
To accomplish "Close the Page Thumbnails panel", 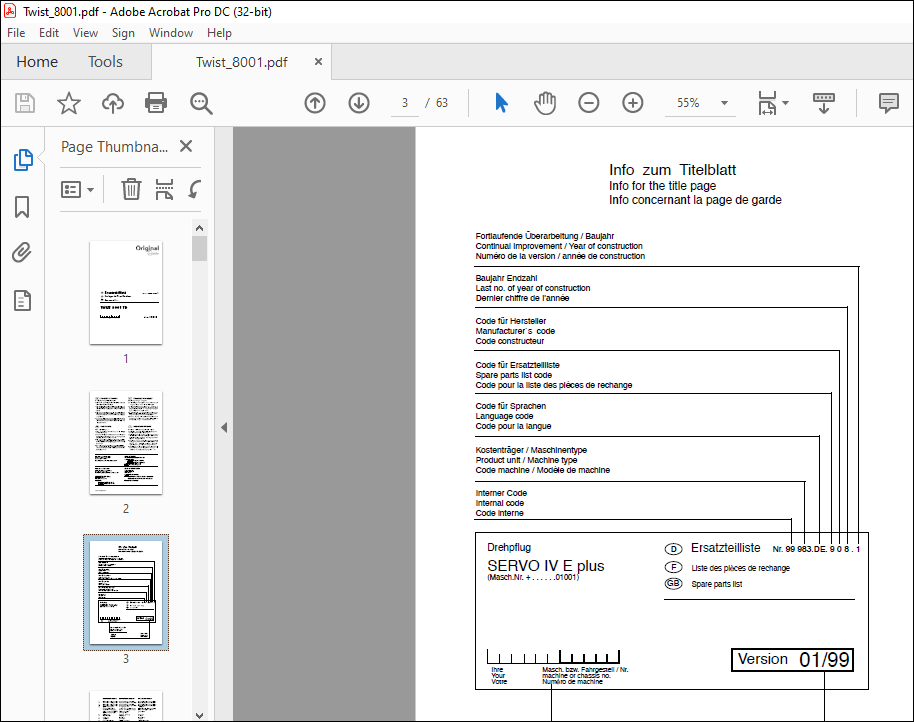I will [x=186, y=146].
